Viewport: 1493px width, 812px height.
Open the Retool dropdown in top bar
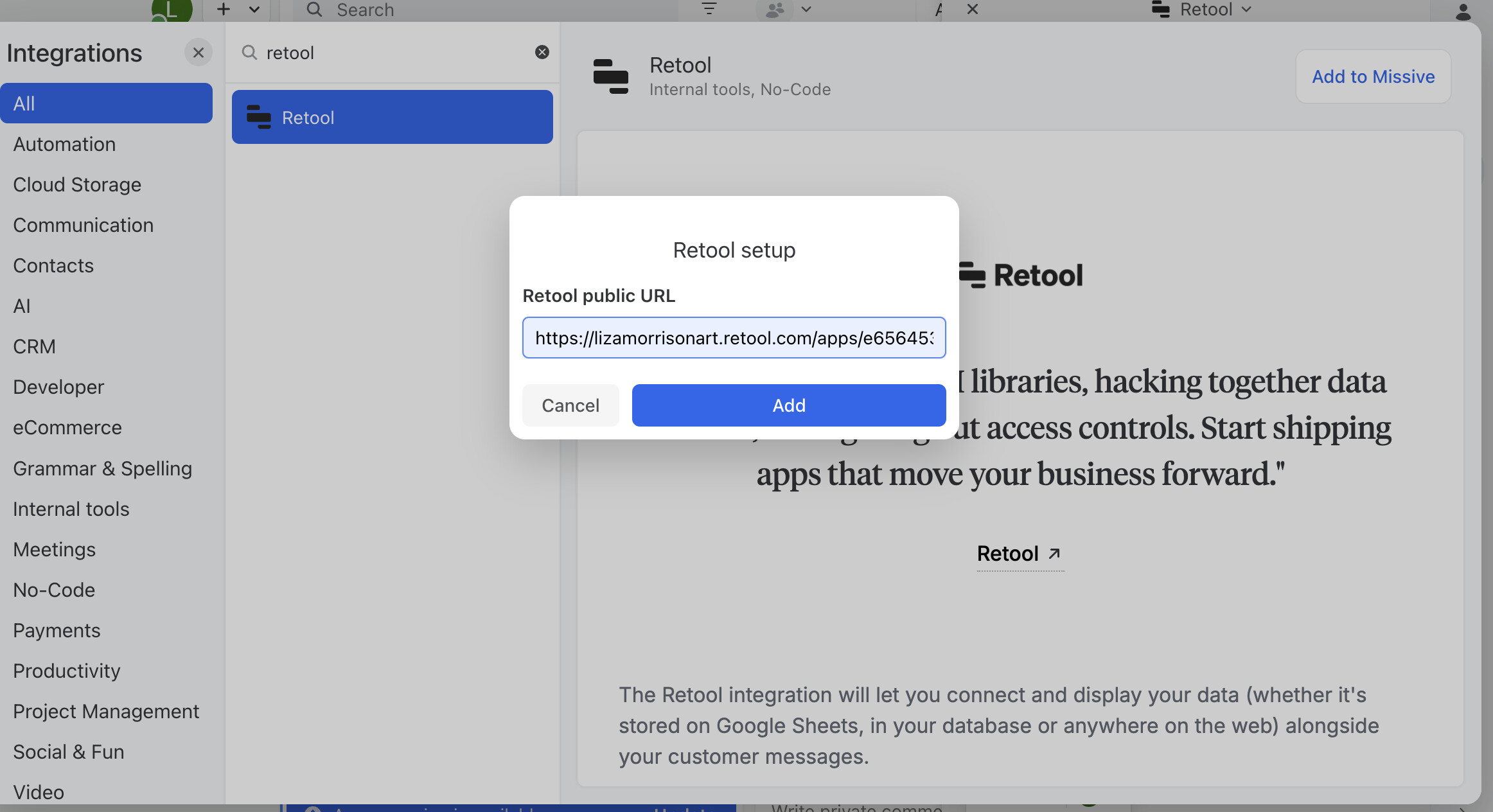(1203, 10)
